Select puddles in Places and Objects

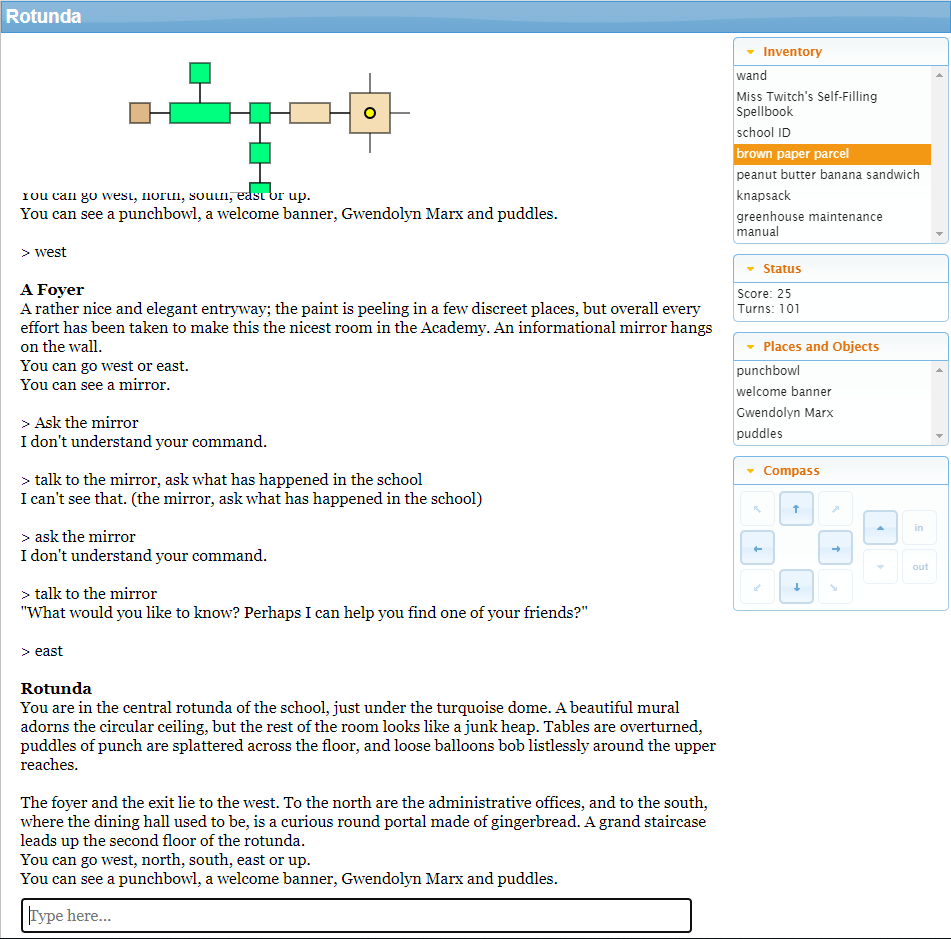pyautogui.click(x=832, y=434)
